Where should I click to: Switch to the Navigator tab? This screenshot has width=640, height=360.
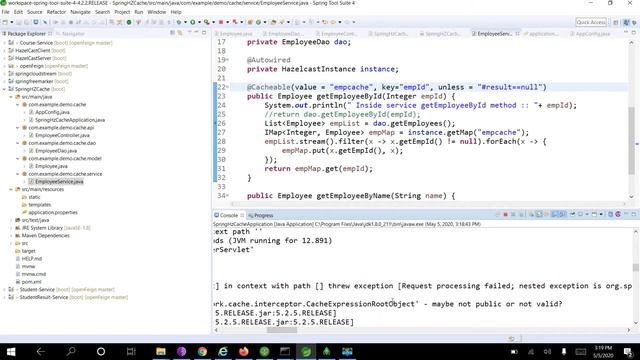tap(70, 33)
